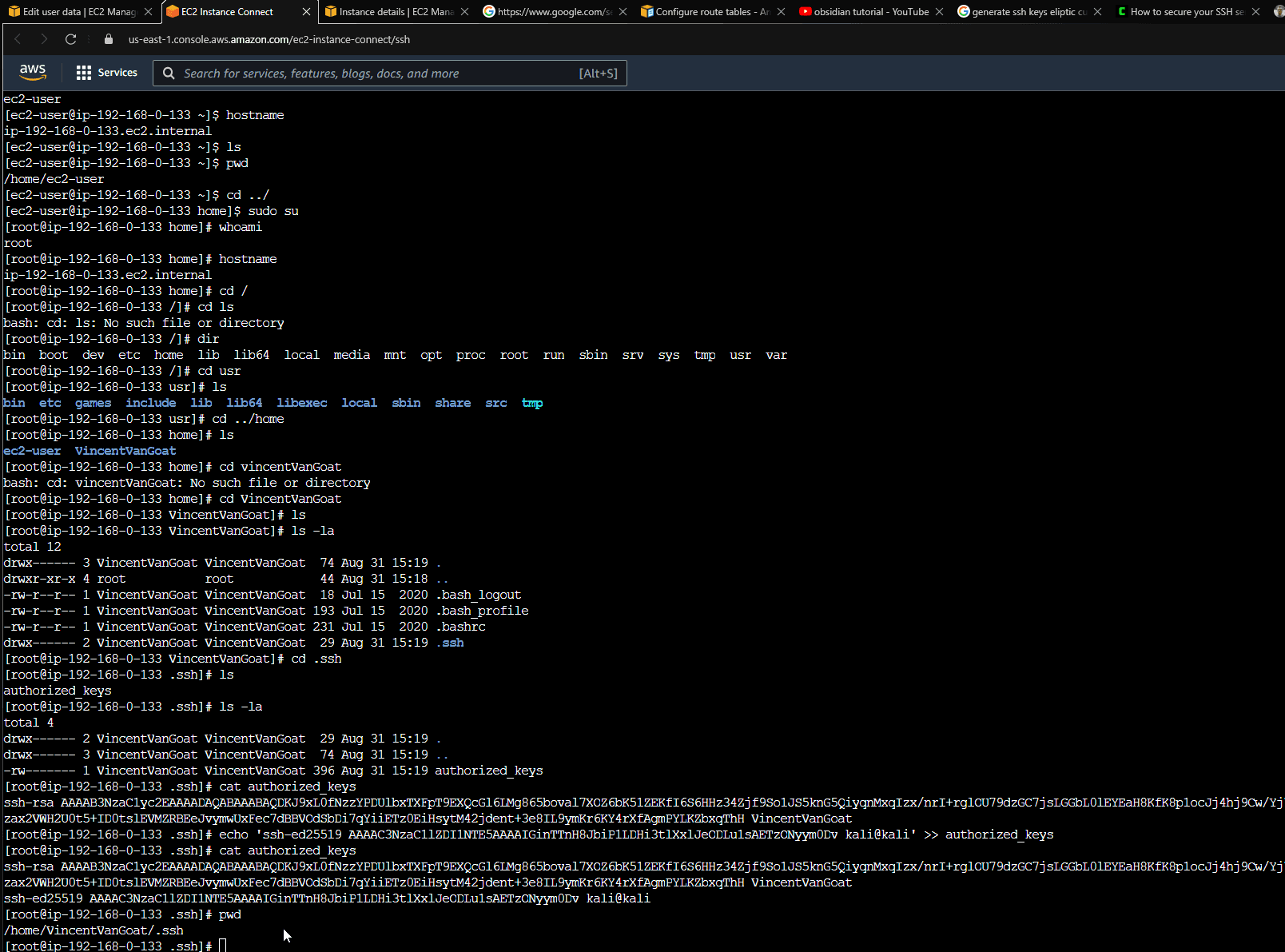
Task: Switch to the obsidian tutorial YouTube tab
Action: coord(867,12)
